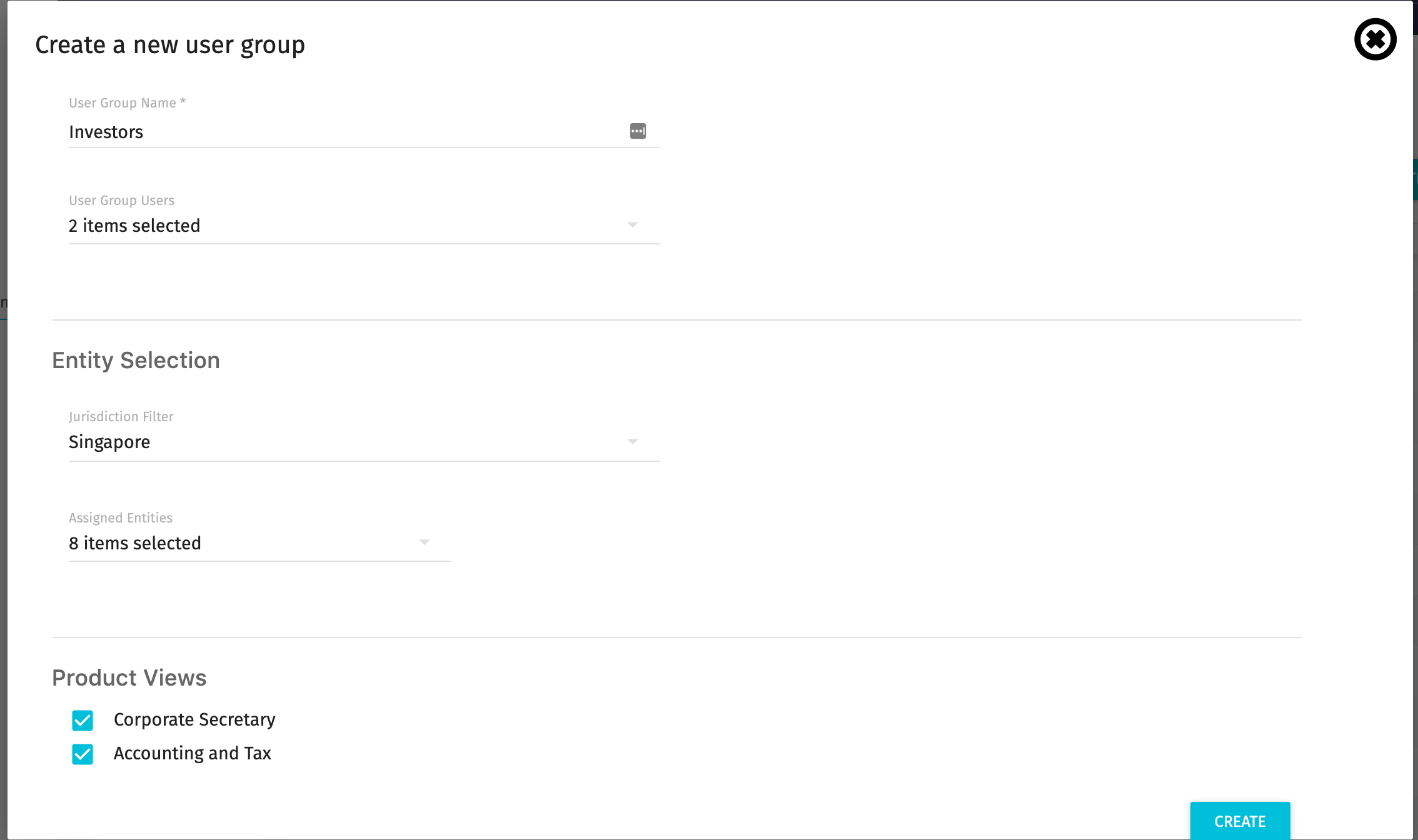This screenshot has width=1418, height=840.
Task: Open the Assigned Entities dropdown arrow
Action: [x=425, y=542]
